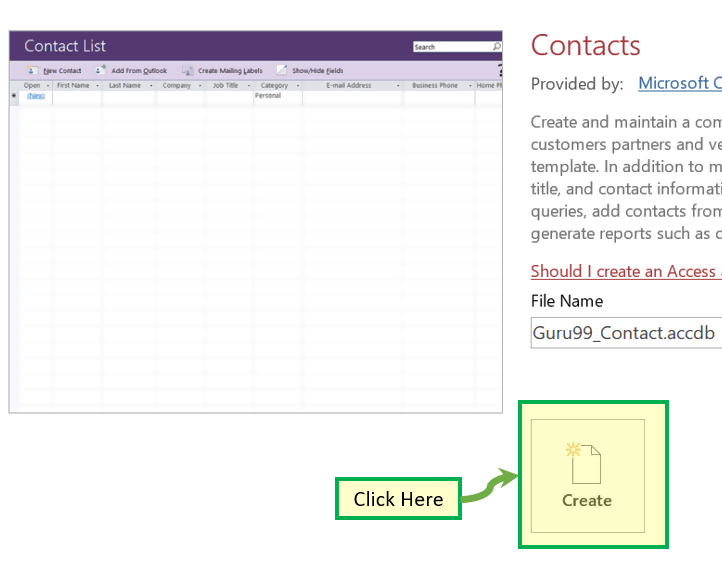
Task: Click the Create button
Action: 588,476
